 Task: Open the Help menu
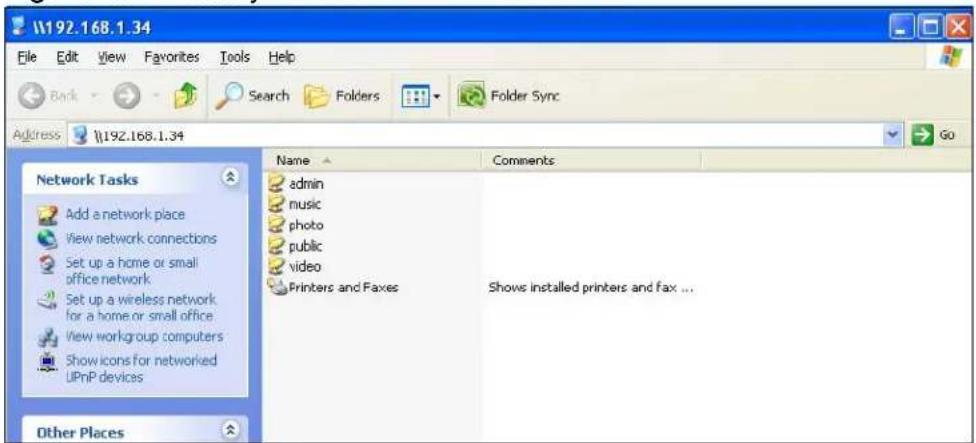tap(282, 57)
